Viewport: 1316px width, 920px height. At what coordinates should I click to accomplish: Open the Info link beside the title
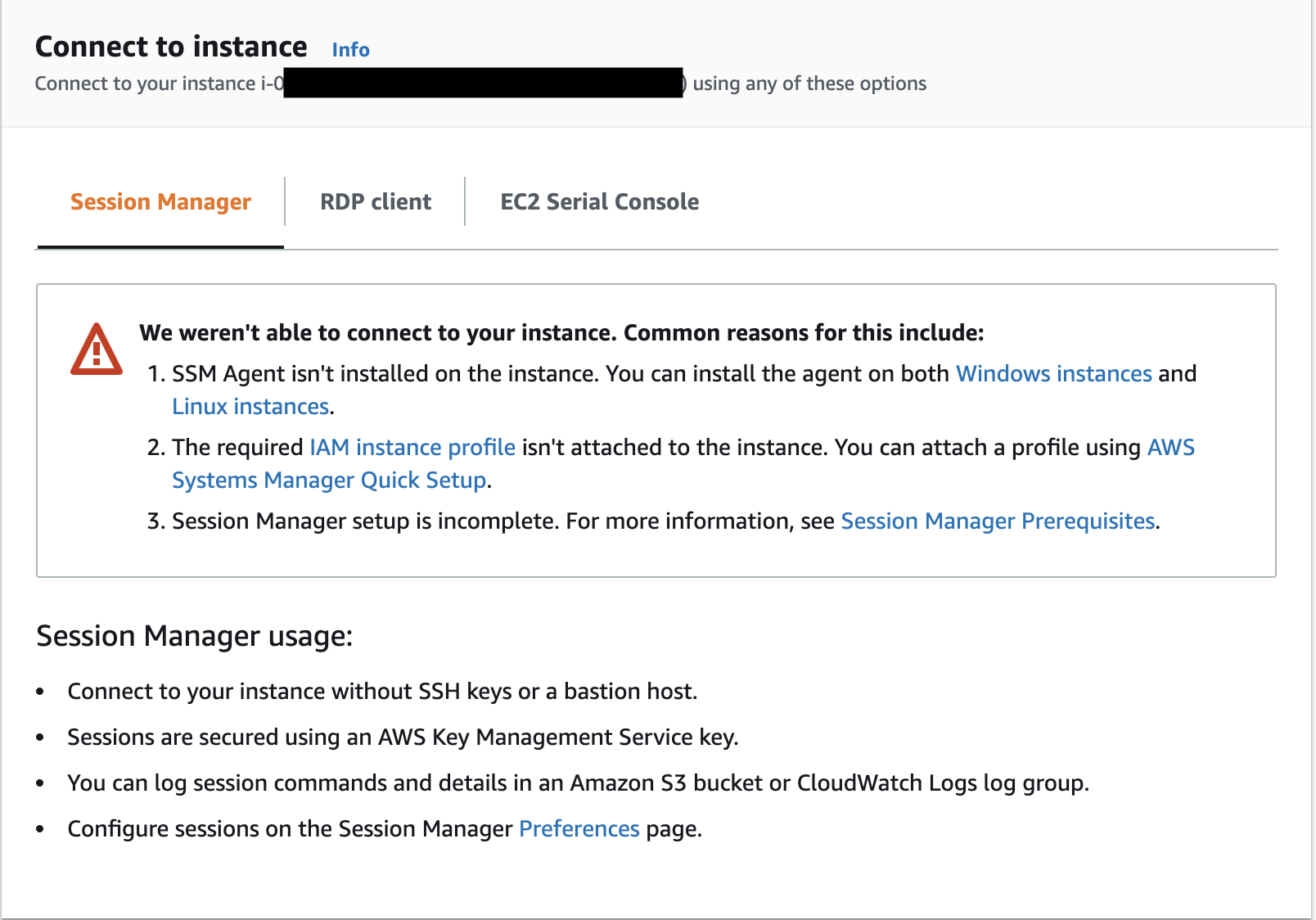(x=350, y=50)
